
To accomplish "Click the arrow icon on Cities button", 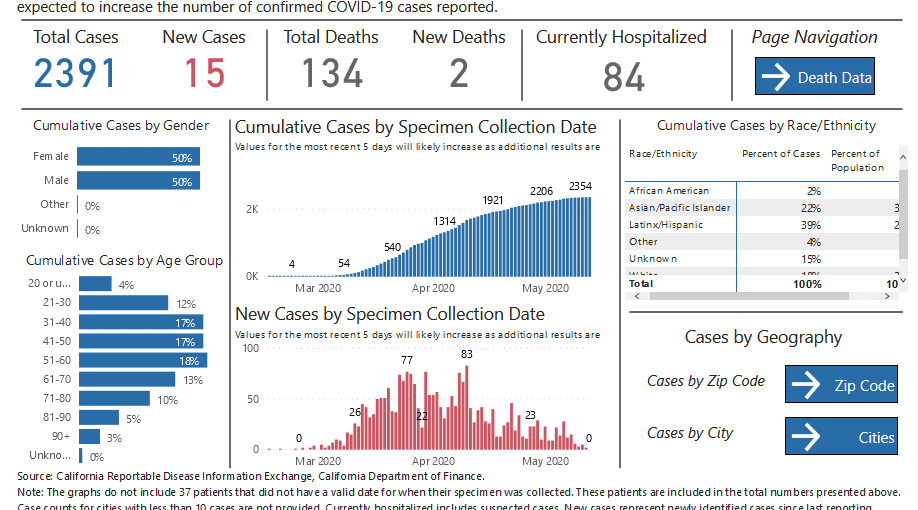I will coord(806,436).
